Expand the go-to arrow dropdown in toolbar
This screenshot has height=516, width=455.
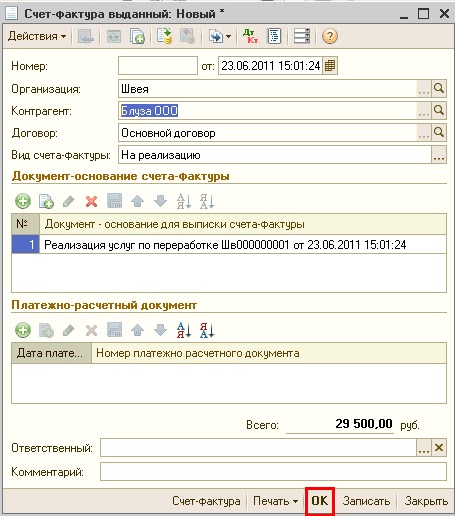click(228, 36)
